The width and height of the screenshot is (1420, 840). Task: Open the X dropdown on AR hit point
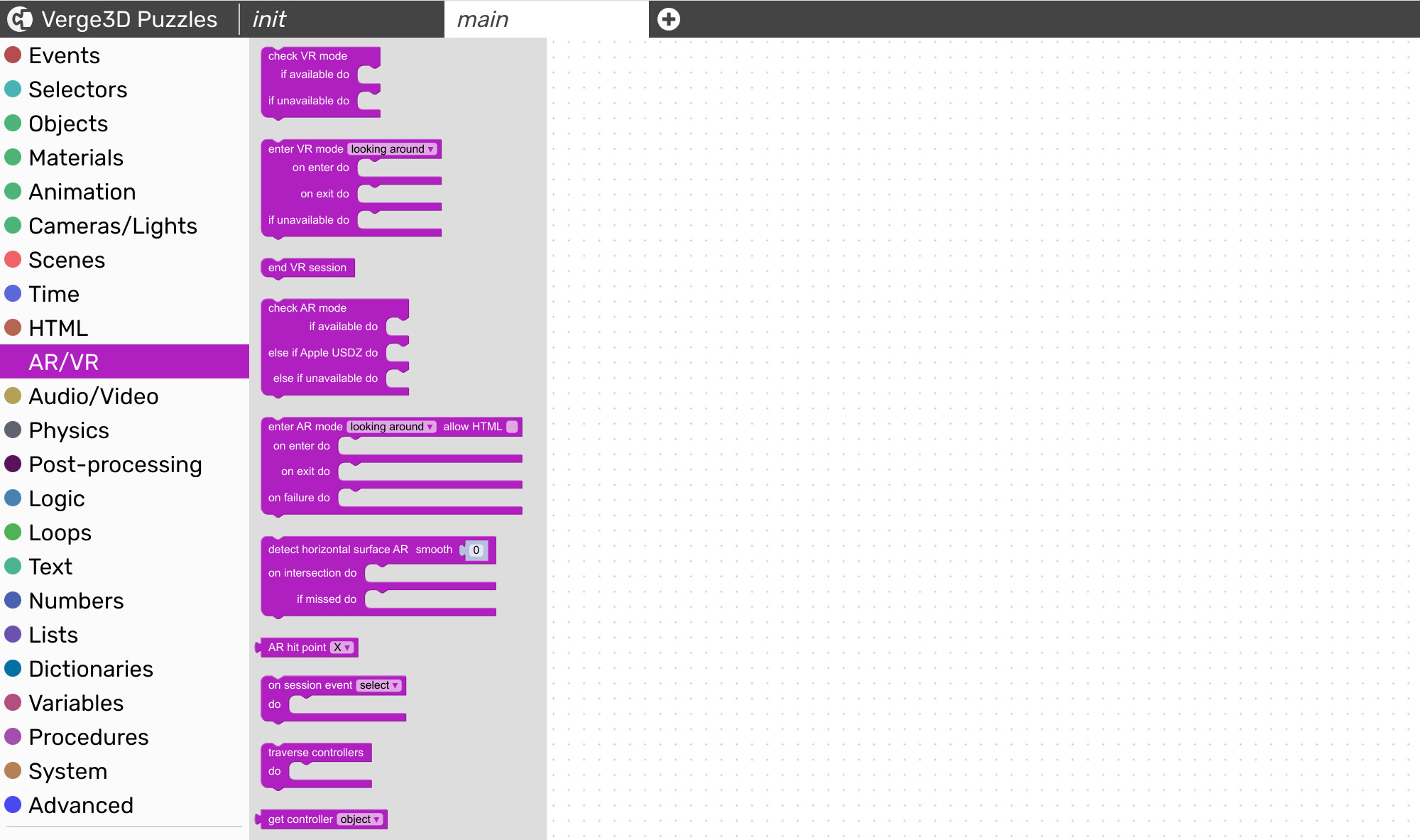[x=342, y=648]
